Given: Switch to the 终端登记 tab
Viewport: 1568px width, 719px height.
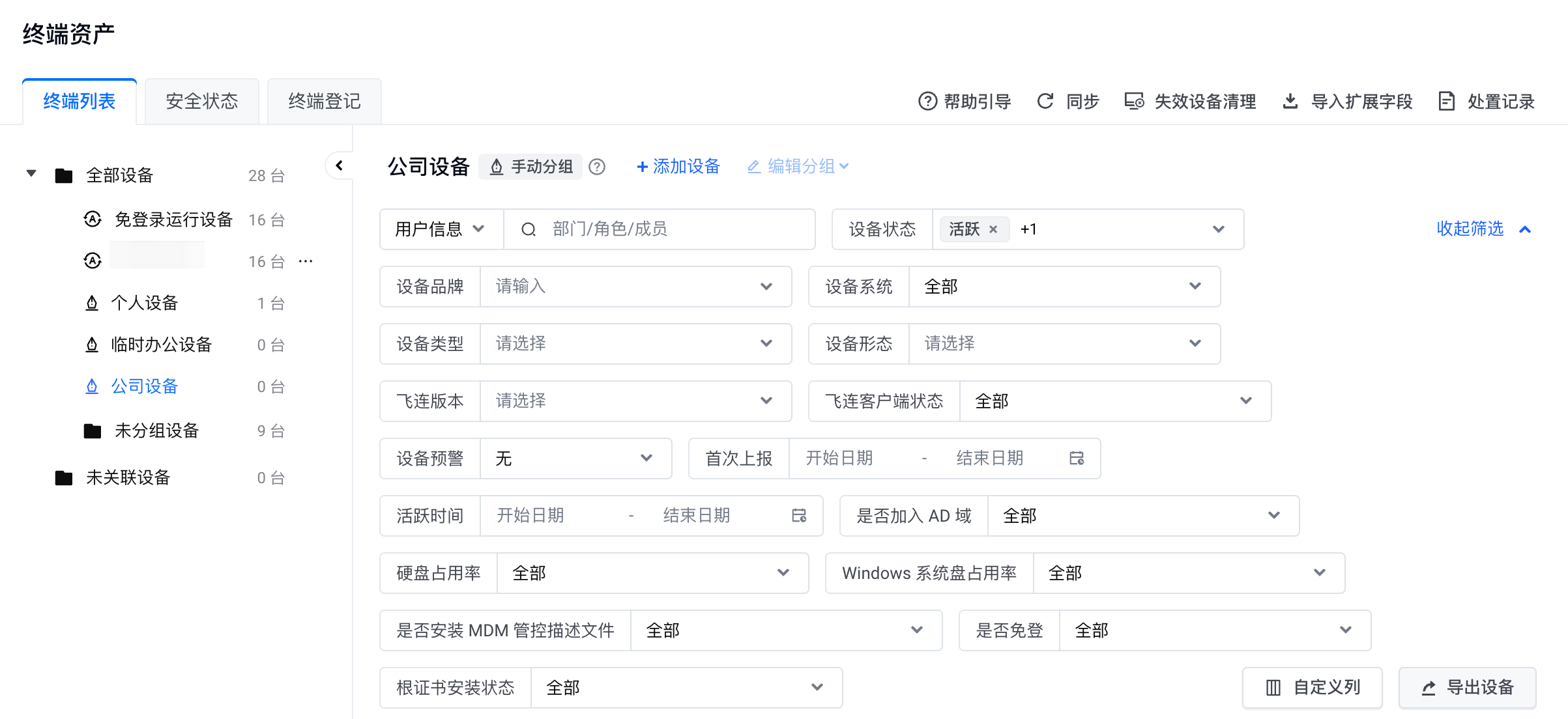Looking at the screenshot, I should pyautogui.click(x=324, y=102).
